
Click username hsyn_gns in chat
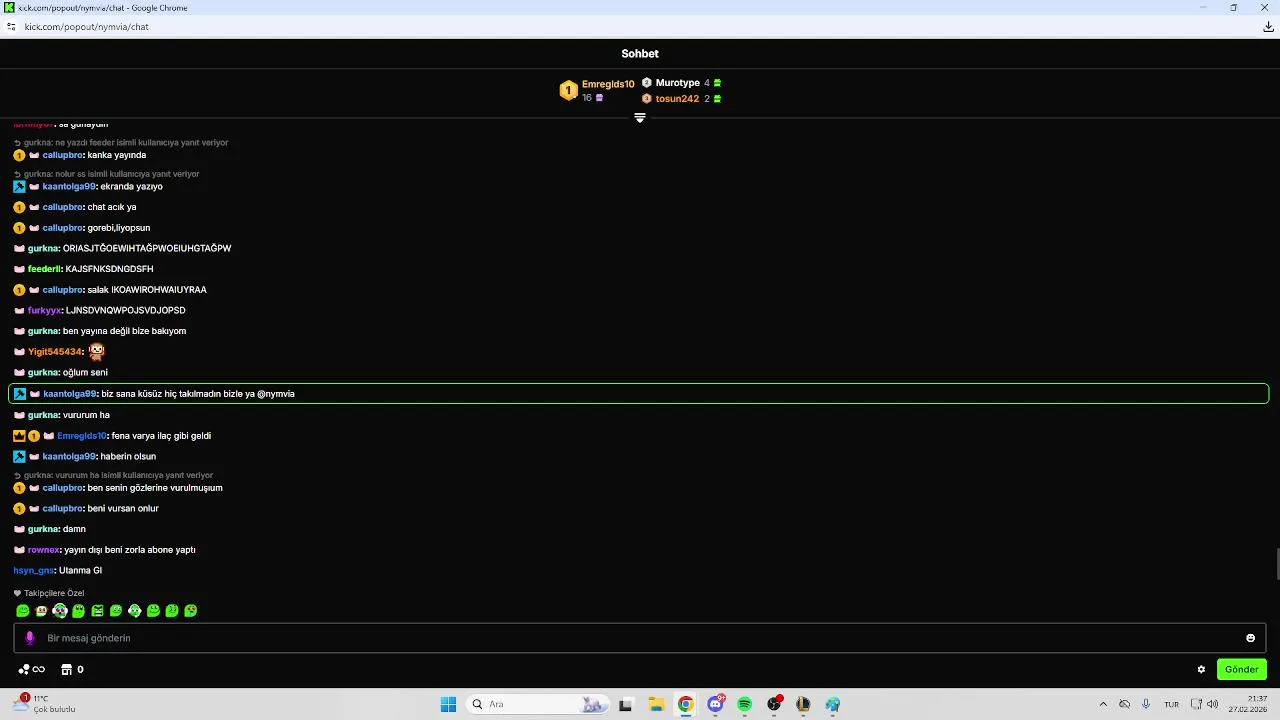[x=34, y=571]
